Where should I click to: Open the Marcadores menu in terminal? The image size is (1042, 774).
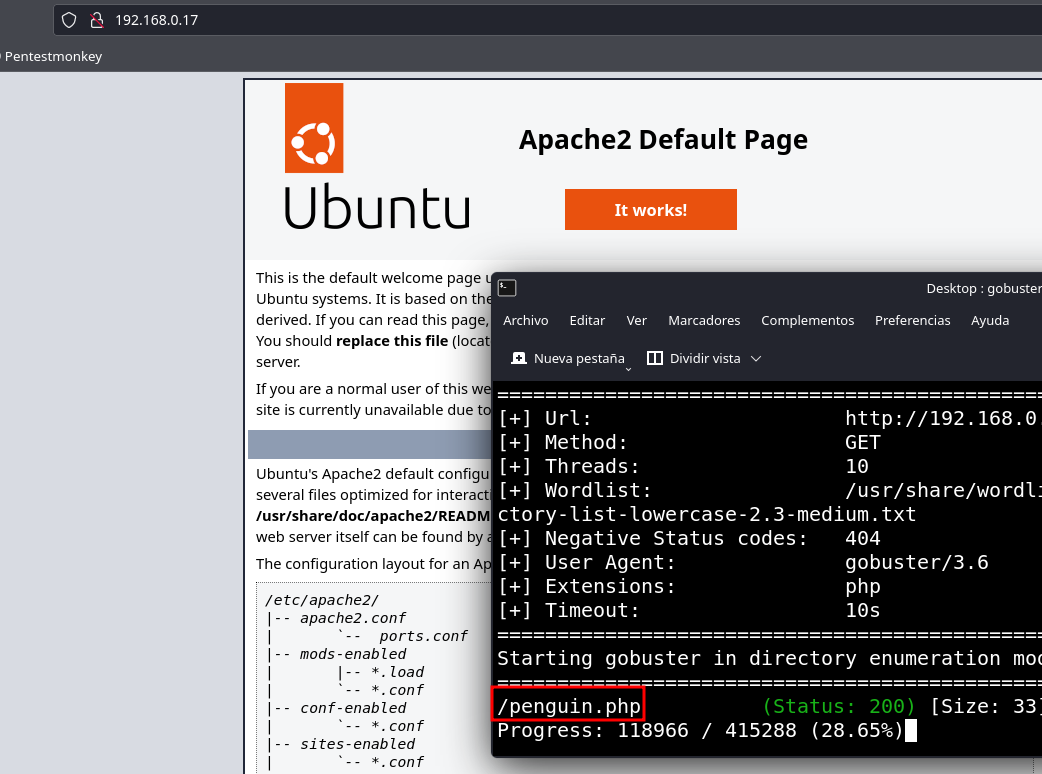pos(704,320)
